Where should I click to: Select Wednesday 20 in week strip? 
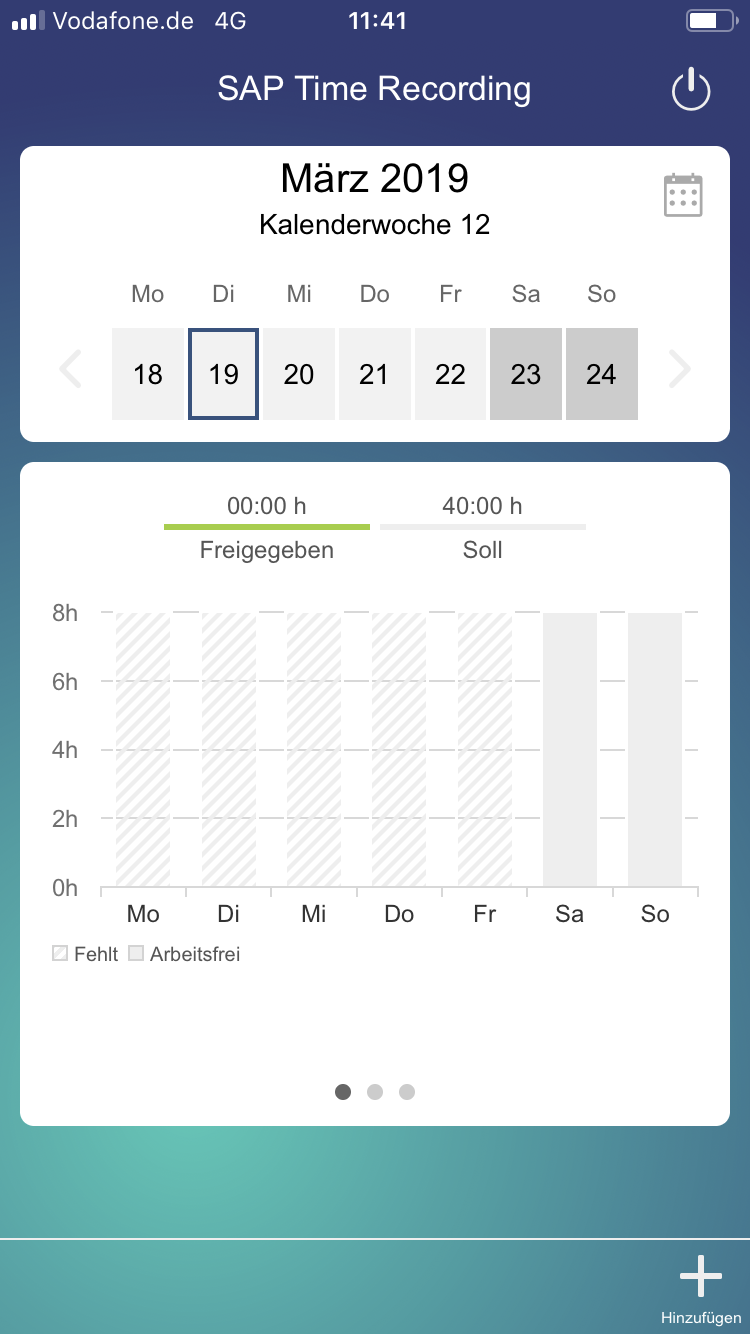[x=299, y=374]
